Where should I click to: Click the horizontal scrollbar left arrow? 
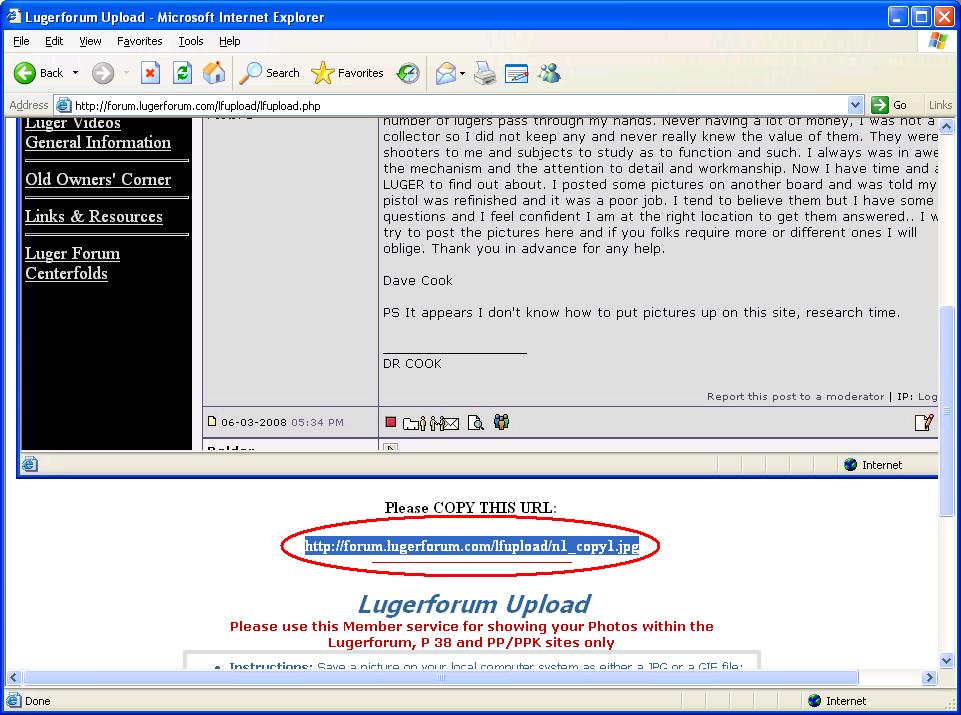(x=13, y=678)
